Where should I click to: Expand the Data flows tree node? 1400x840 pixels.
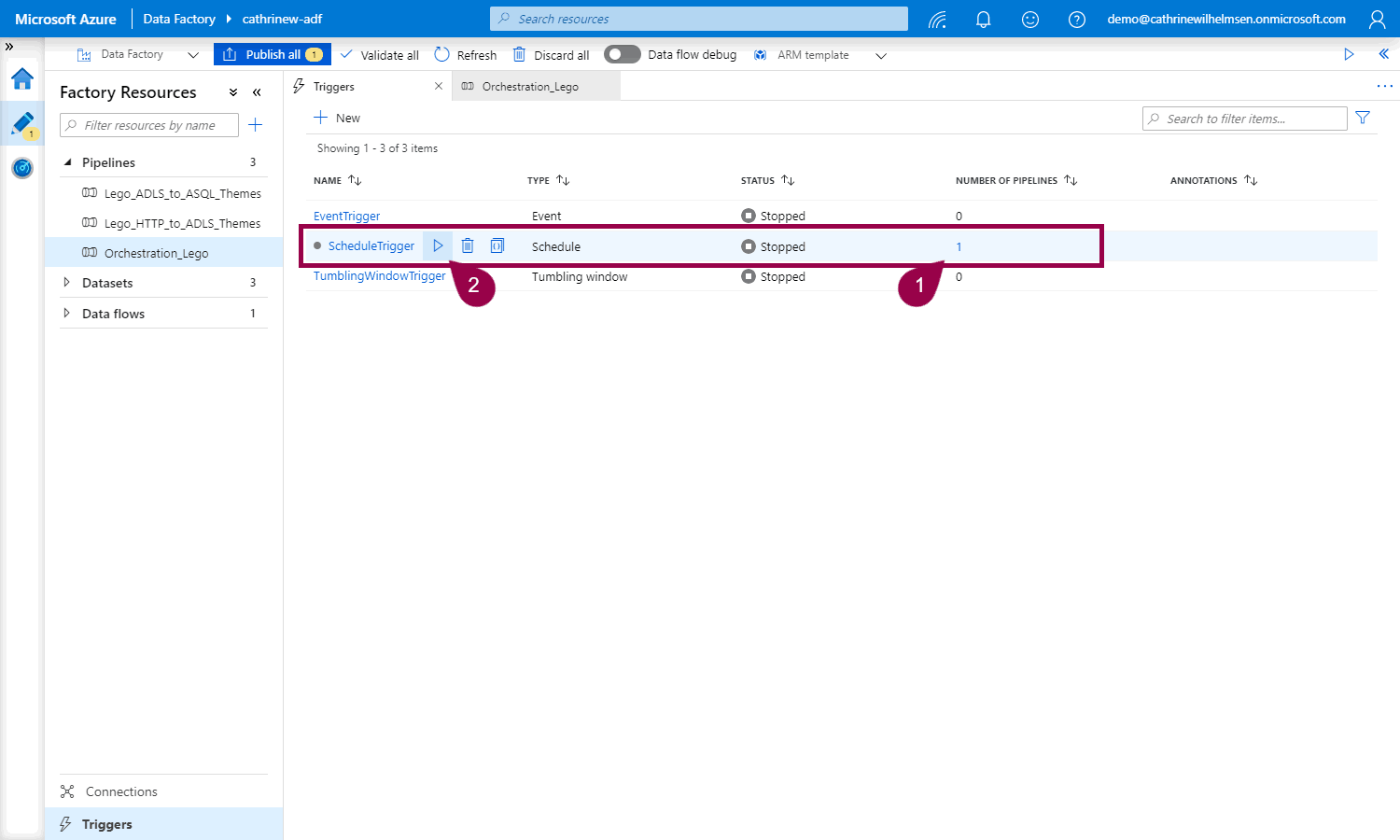[x=66, y=314]
